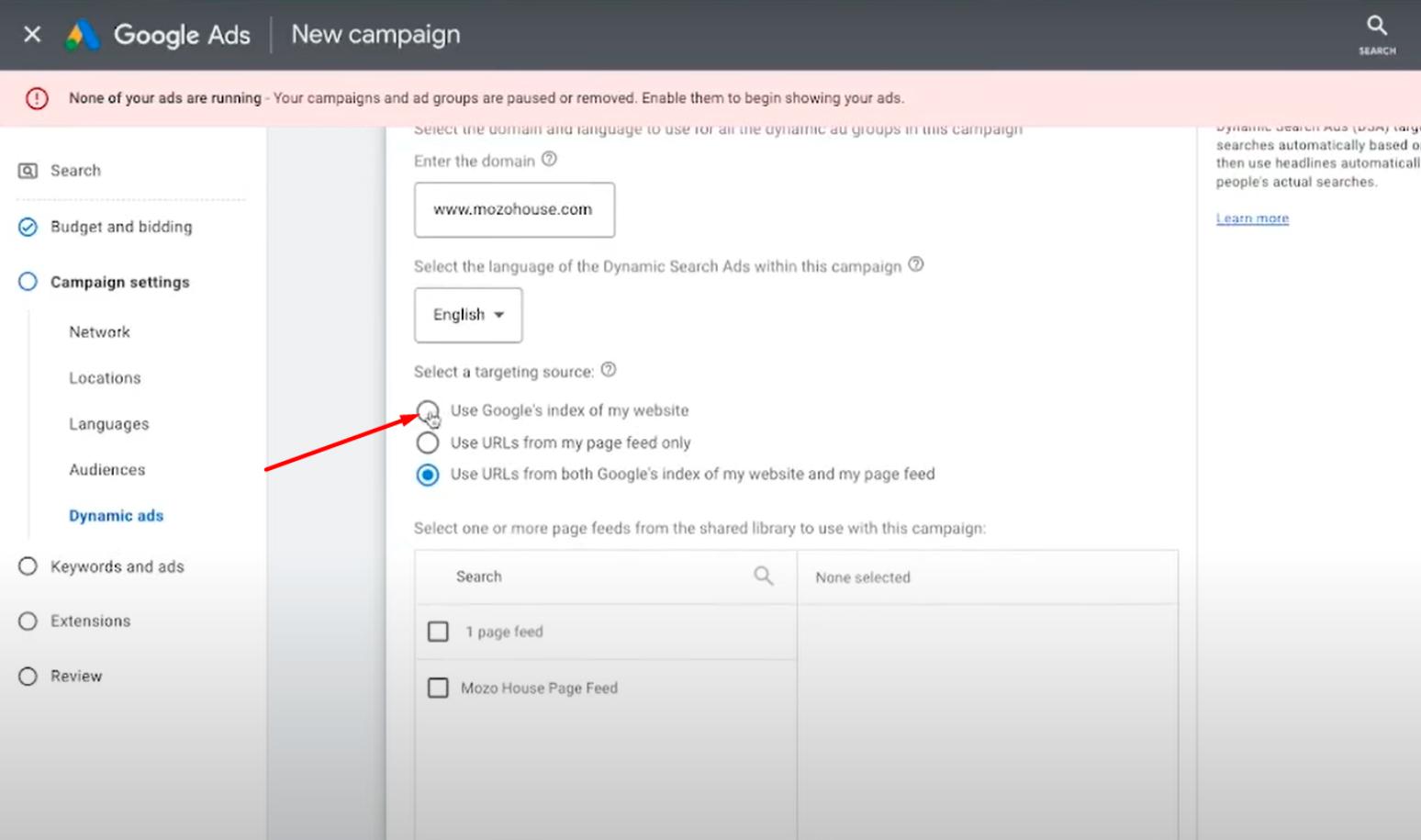Check the Mozo House Page Feed checkbox
Viewport: 1421px width, 840px height.
coord(439,688)
